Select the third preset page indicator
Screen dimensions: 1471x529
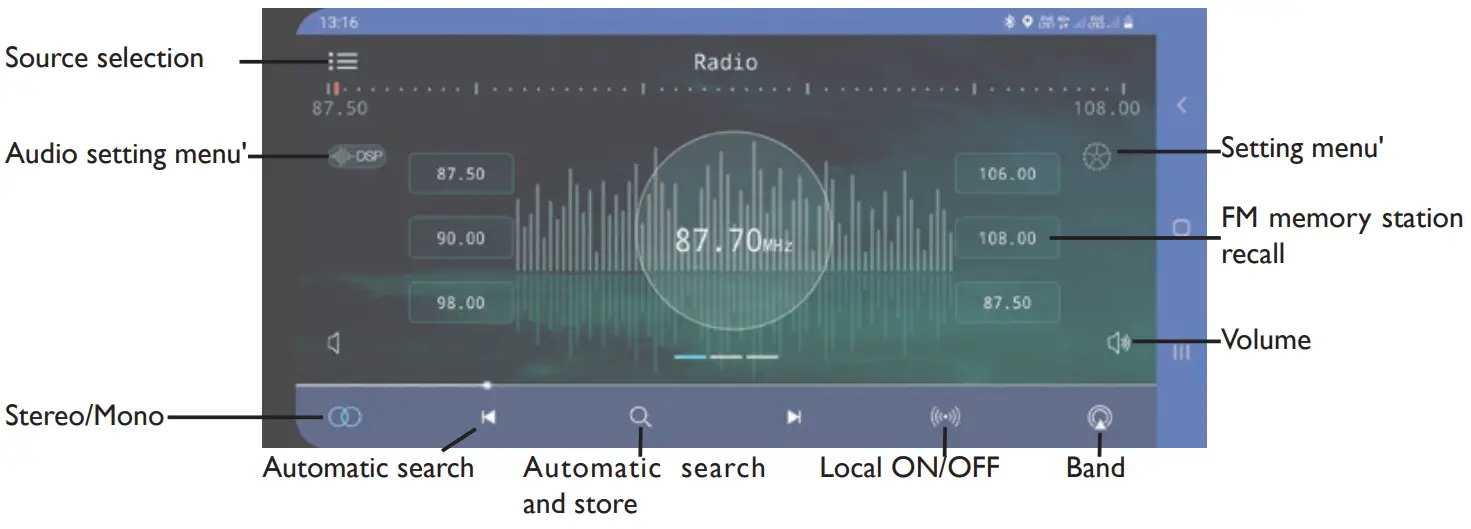point(762,356)
